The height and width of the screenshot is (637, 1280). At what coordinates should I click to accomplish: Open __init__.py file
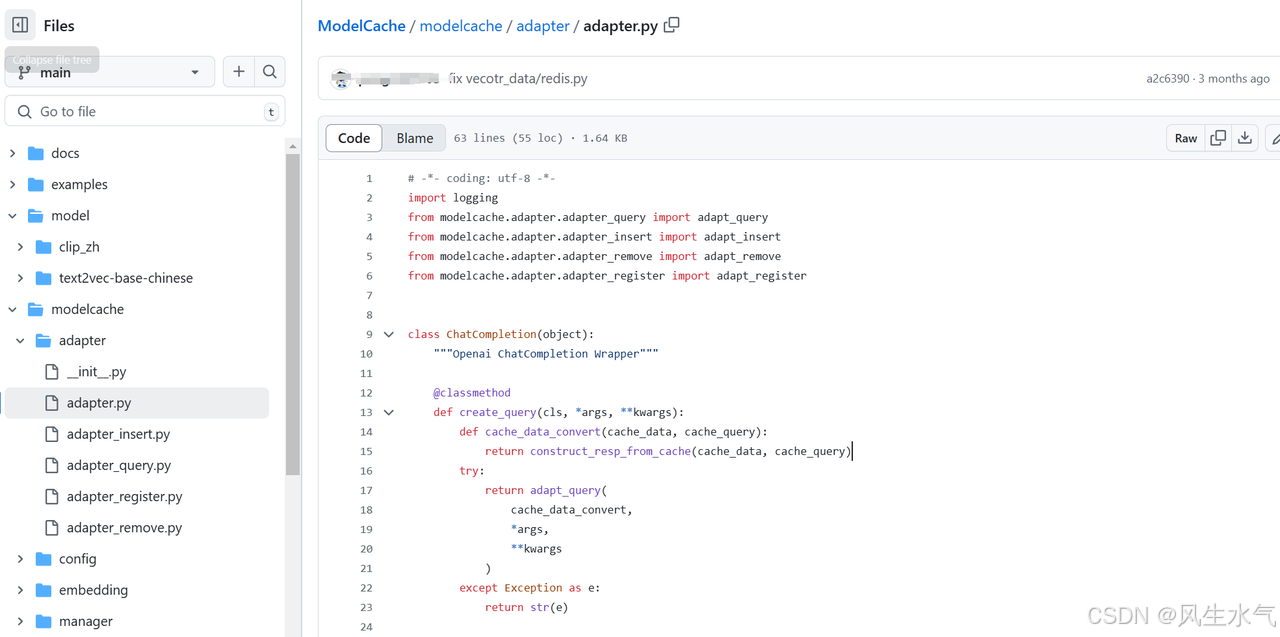coord(96,371)
